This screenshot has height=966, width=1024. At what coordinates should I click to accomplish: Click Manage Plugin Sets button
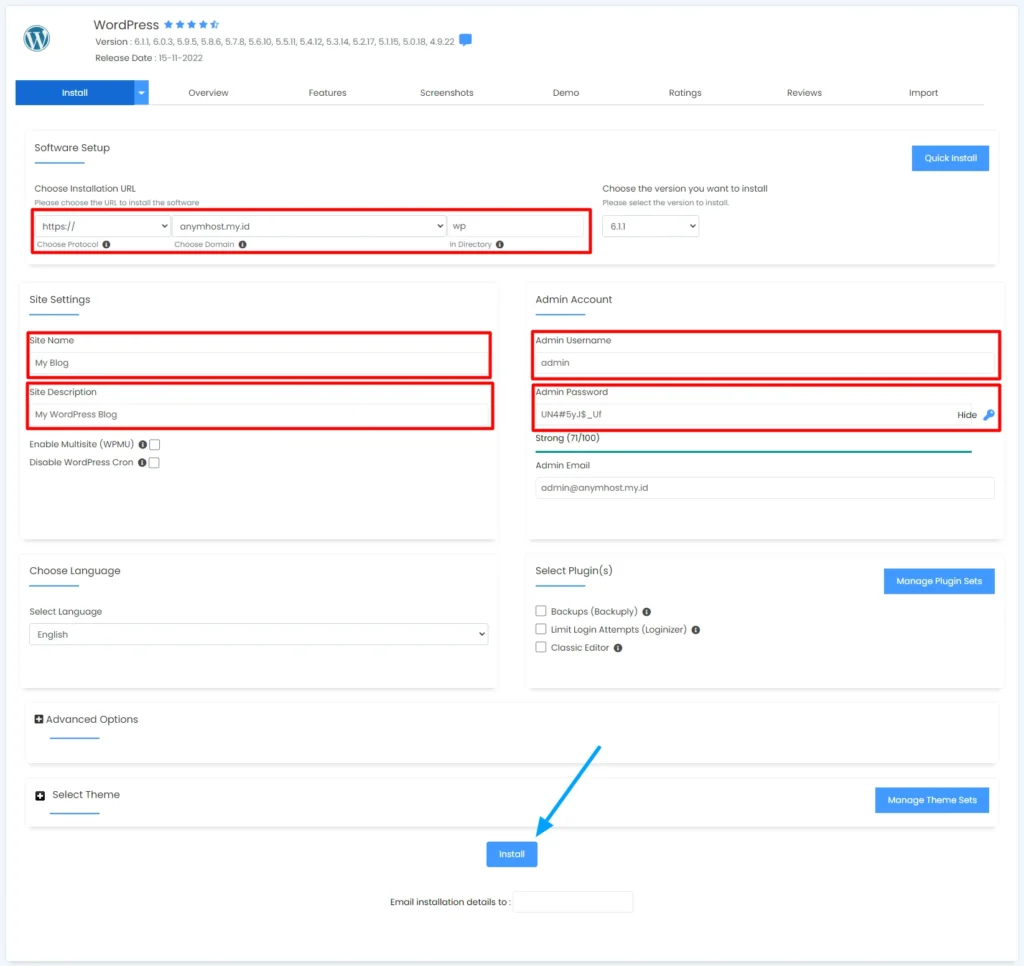939,581
